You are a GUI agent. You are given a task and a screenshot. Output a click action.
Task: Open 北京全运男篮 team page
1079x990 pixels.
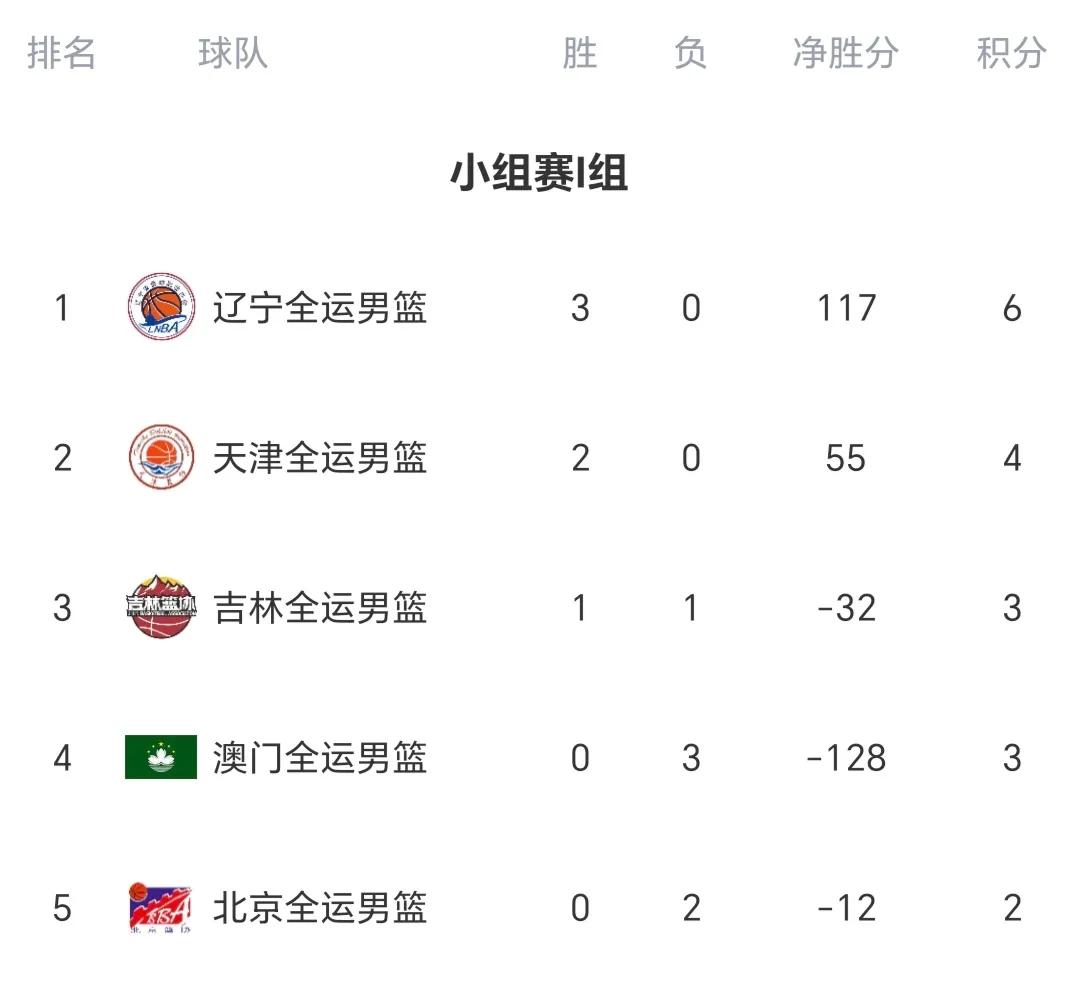click(x=320, y=907)
